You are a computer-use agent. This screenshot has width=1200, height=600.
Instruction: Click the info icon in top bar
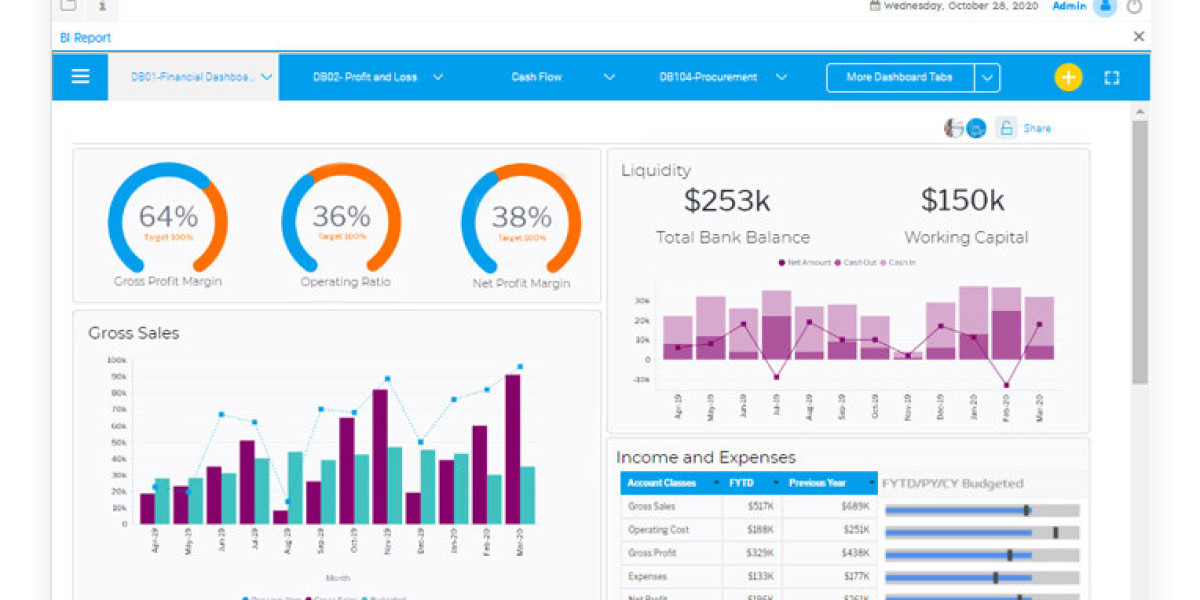click(103, 7)
